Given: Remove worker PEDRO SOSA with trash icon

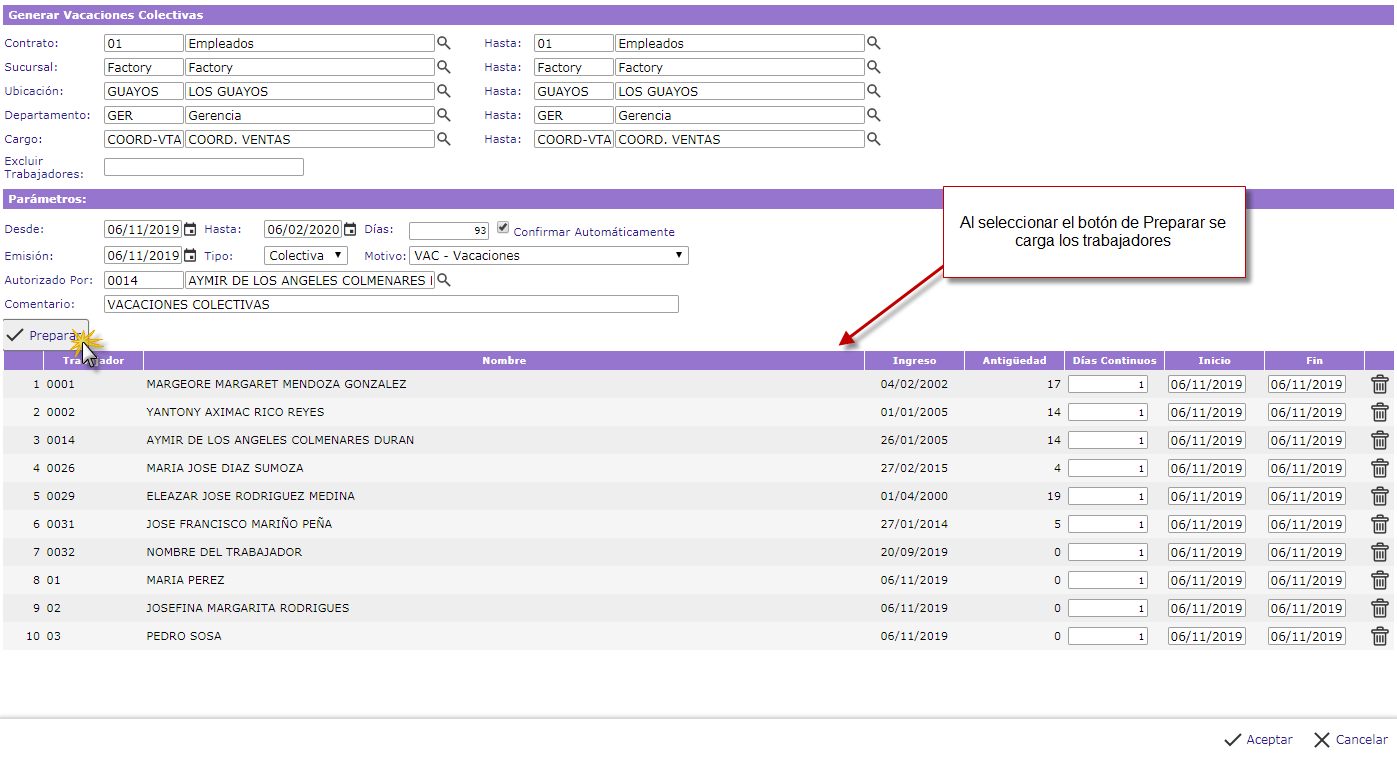Looking at the screenshot, I should pyautogui.click(x=1379, y=636).
